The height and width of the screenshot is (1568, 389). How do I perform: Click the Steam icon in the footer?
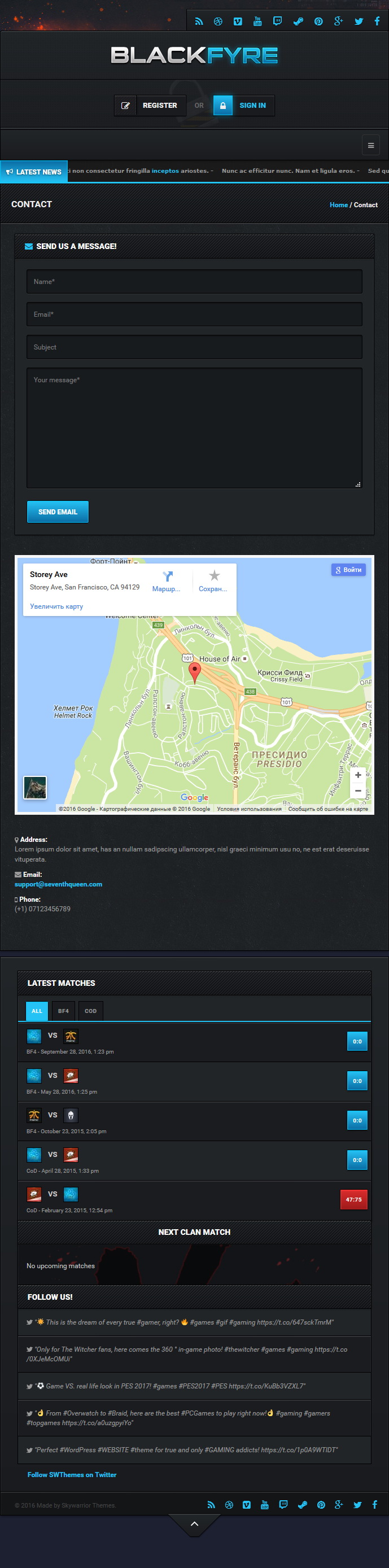point(302,1505)
